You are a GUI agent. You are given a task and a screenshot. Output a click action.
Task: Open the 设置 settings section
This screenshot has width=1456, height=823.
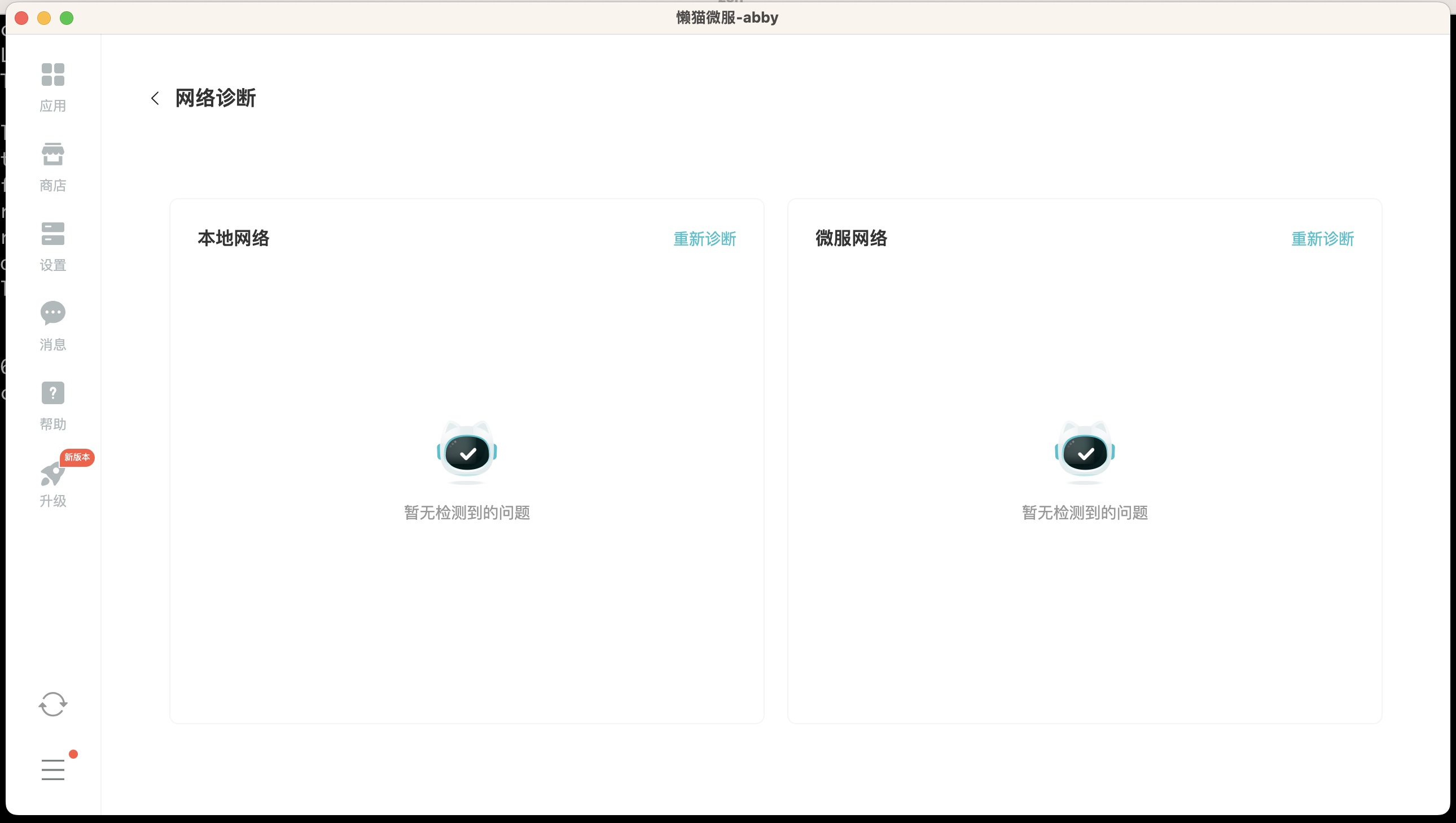(53, 247)
